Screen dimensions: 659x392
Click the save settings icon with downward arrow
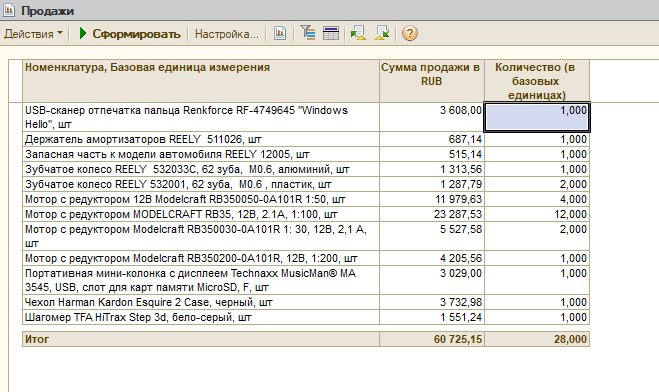coord(382,33)
